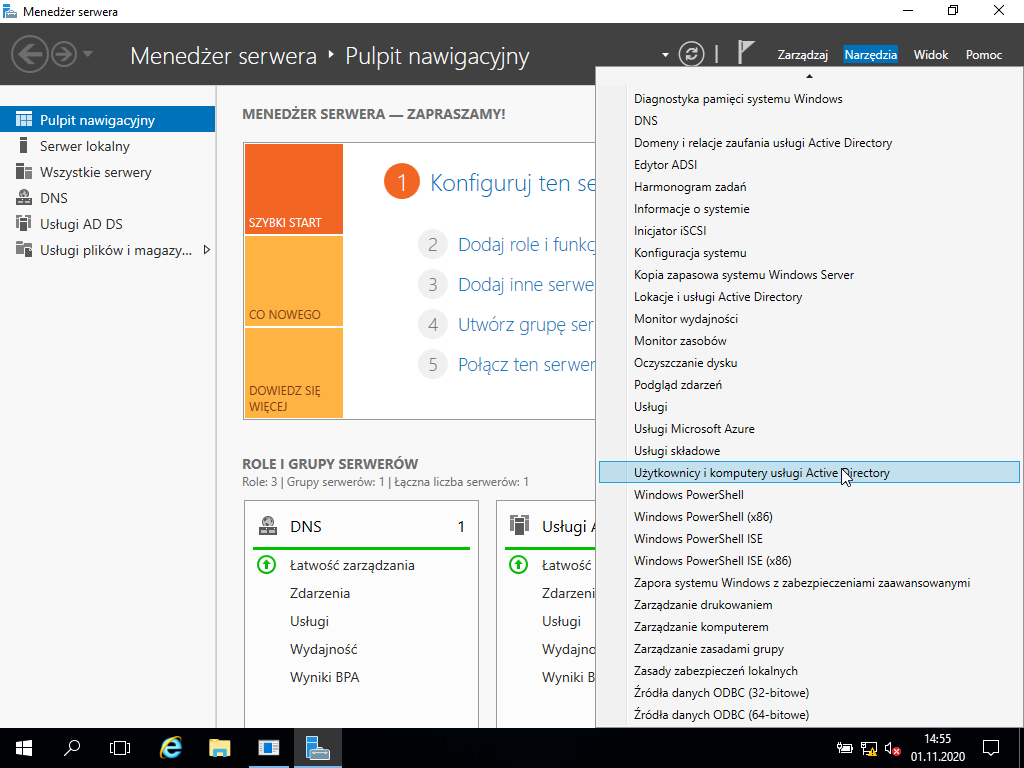Launch Windows PowerShell ISE (x86)

tap(809, 560)
